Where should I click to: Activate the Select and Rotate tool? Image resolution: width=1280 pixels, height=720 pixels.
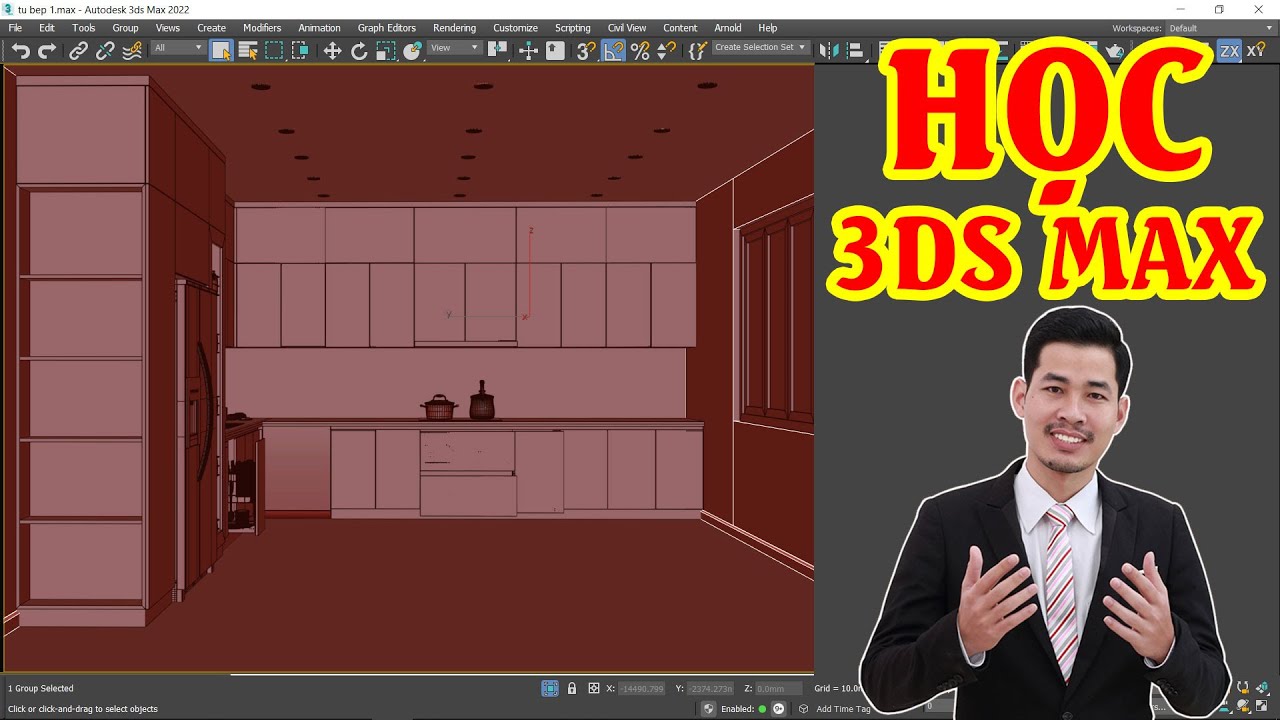(x=359, y=51)
